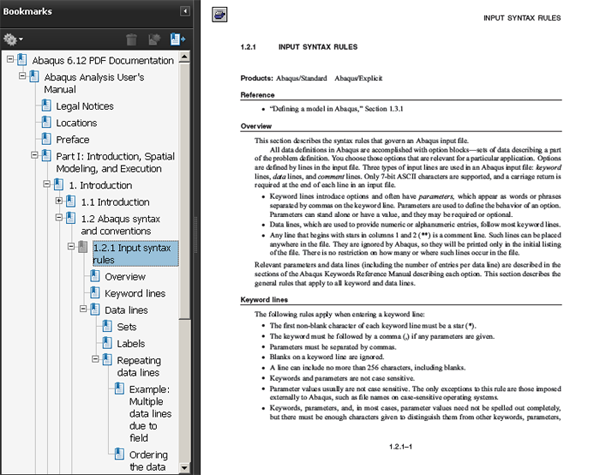Click the "Defining a model in Abaqus" reference
This screenshot has width=600, height=475.
[x=337, y=109]
